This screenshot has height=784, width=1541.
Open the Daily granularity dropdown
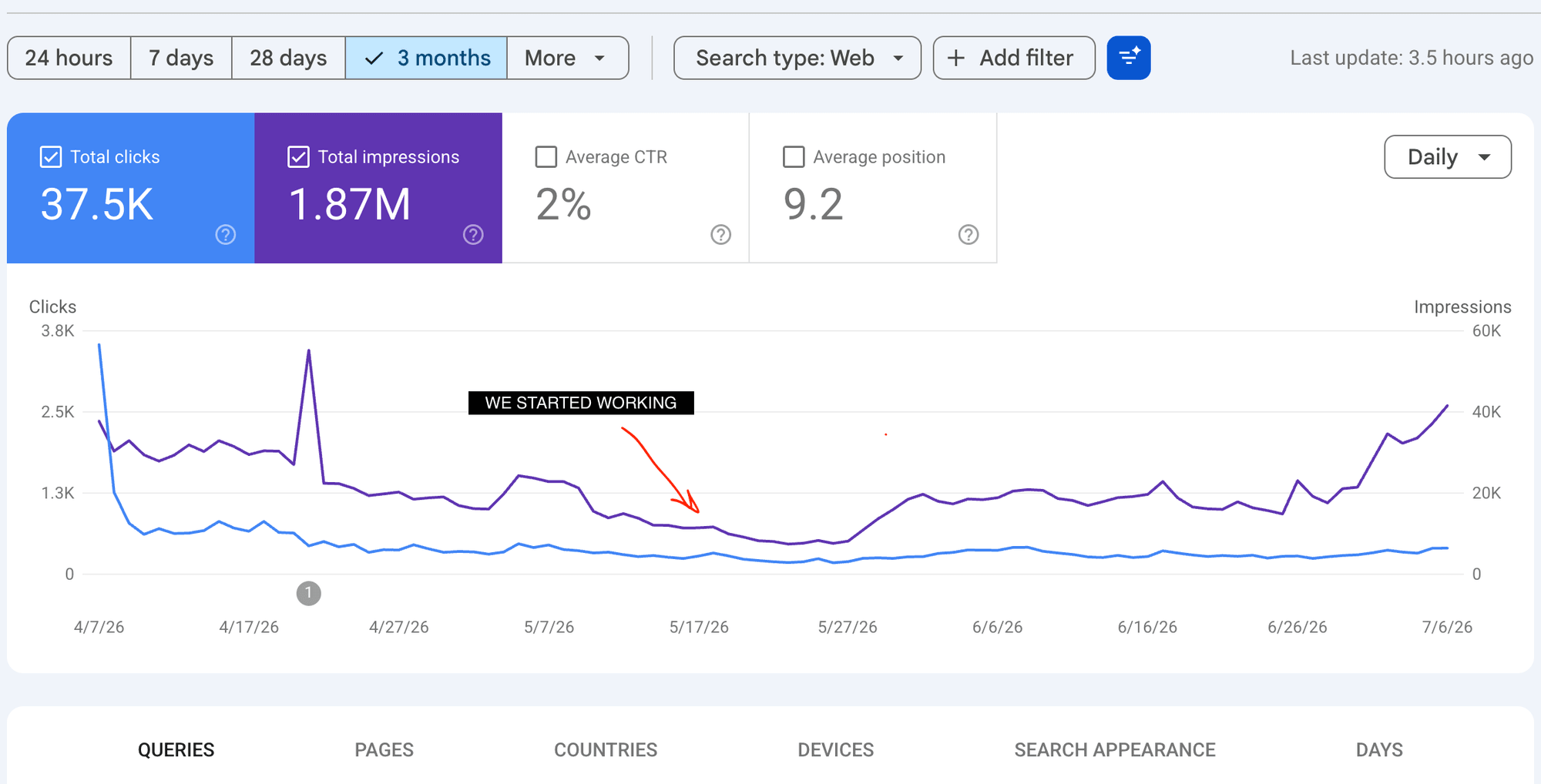[1448, 157]
